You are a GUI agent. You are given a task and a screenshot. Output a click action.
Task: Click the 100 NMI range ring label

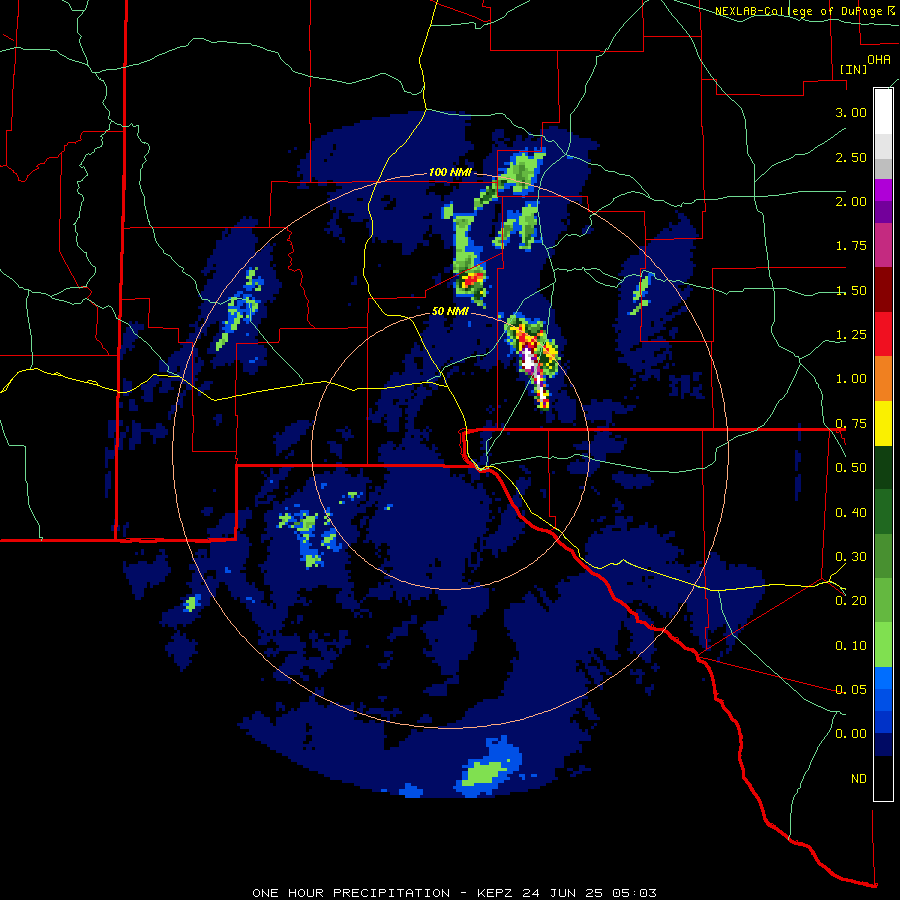(450, 172)
